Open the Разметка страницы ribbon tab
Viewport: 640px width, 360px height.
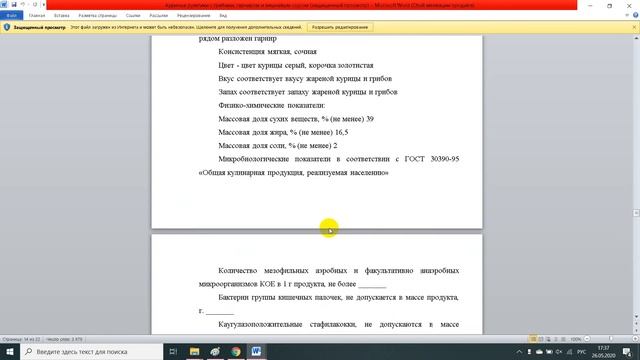98,16
